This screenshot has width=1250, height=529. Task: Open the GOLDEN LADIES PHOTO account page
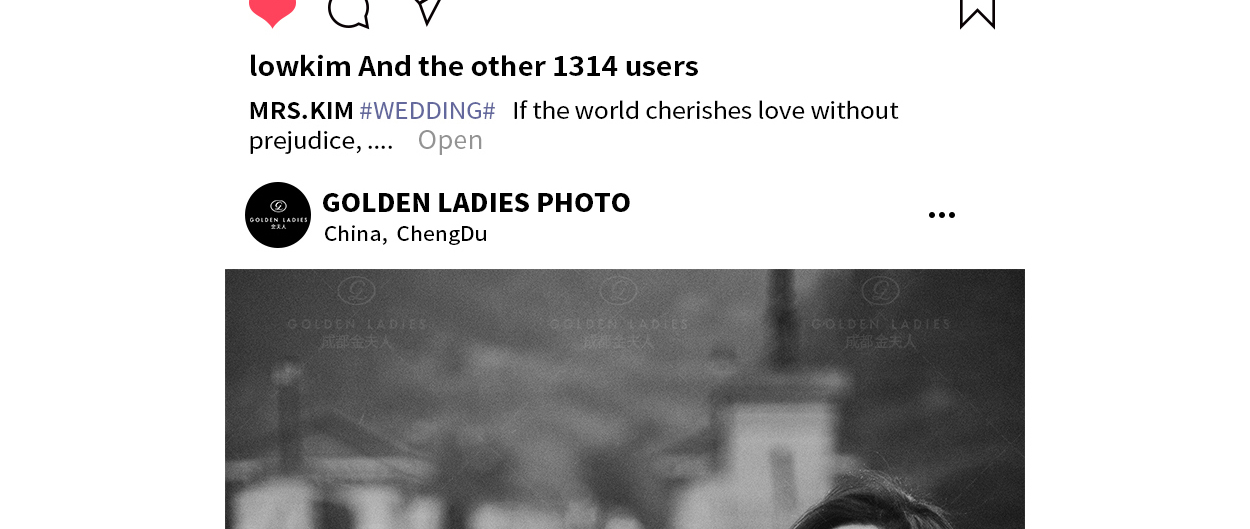click(476, 202)
